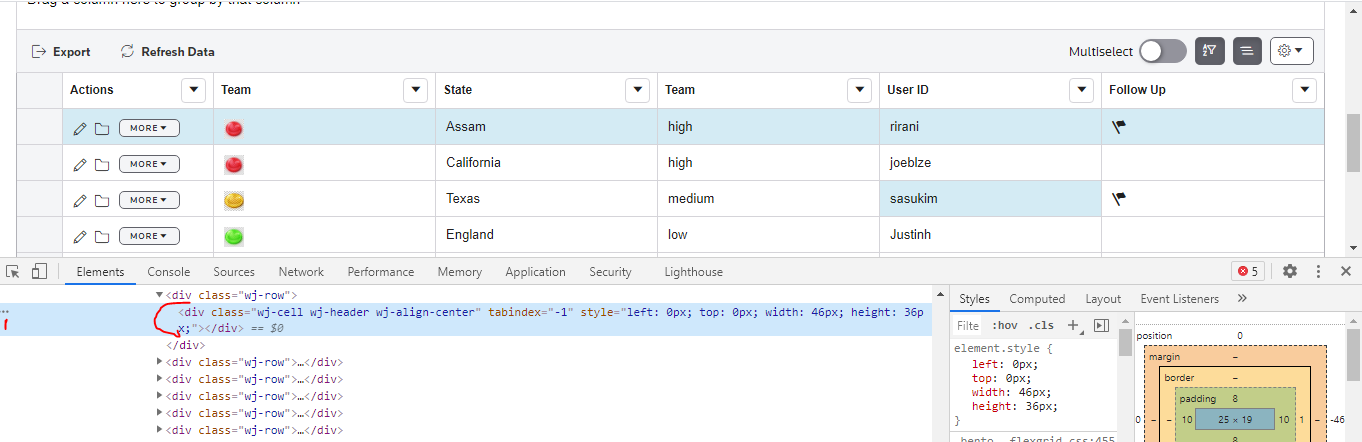This screenshot has width=1362, height=442.
Task: Switch to the Console tab
Action: pos(169,272)
